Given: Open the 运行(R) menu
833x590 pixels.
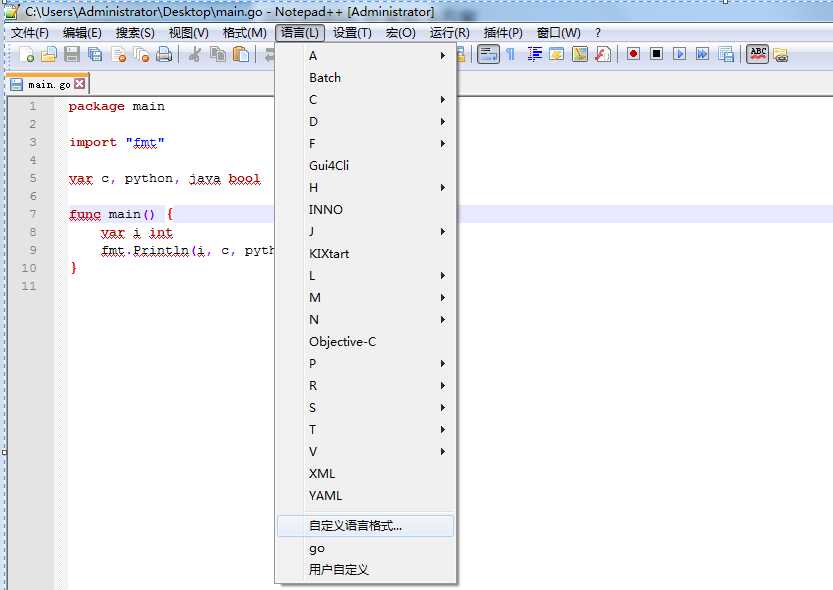Looking at the screenshot, I should (449, 33).
